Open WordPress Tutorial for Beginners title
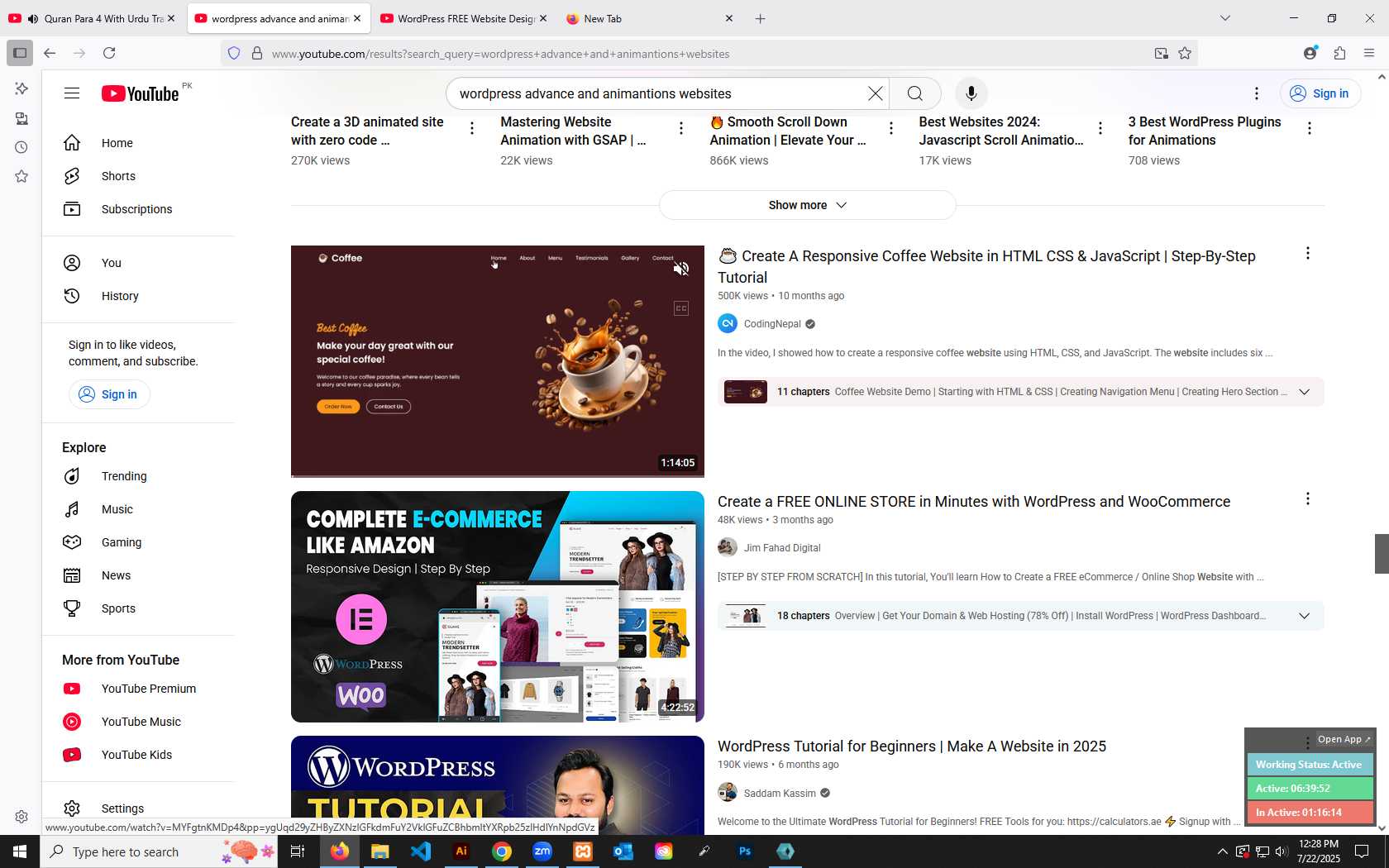1389x868 pixels. click(x=911, y=746)
